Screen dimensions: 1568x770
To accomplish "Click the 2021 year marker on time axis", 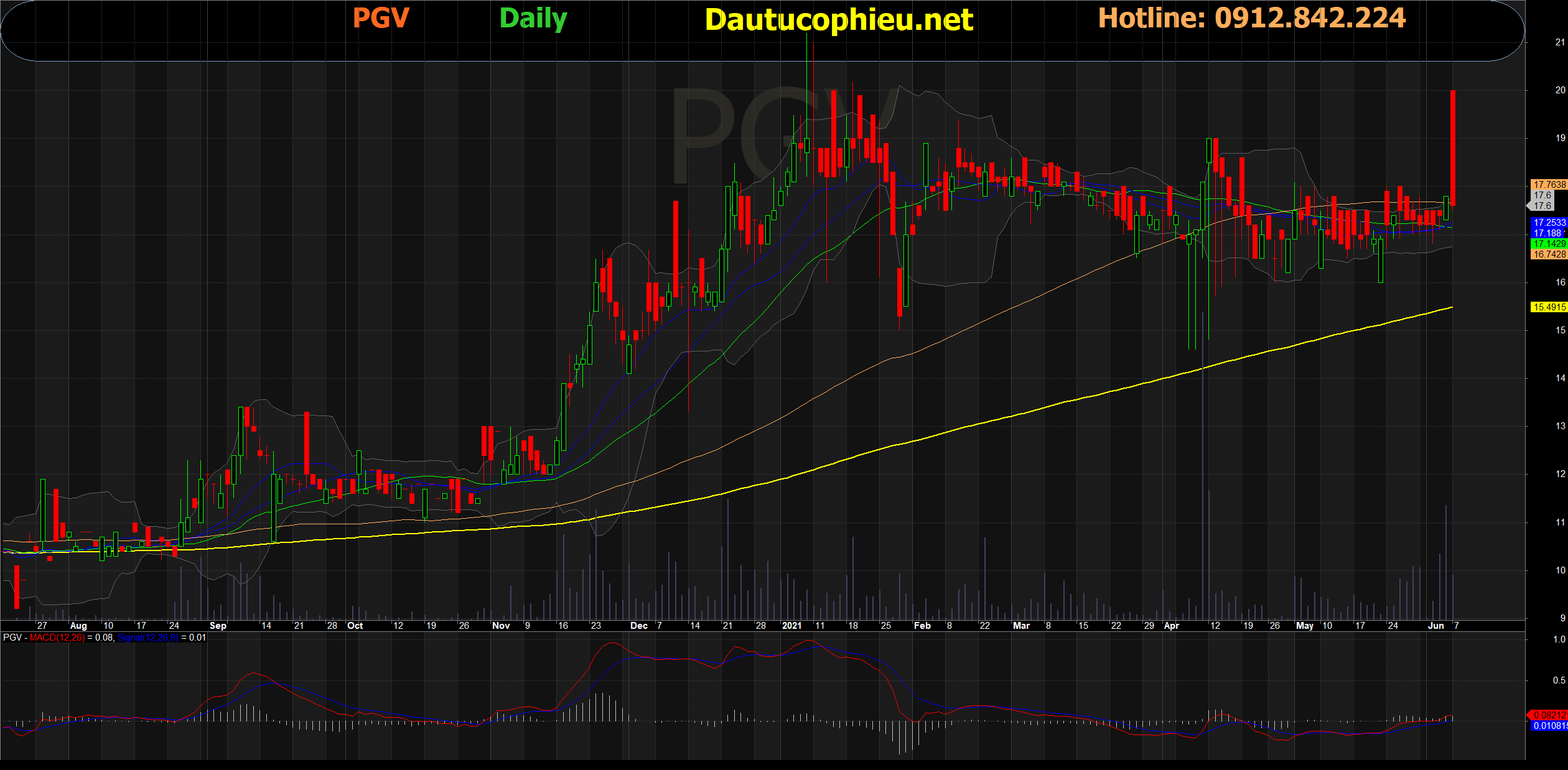I will (791, 626).
